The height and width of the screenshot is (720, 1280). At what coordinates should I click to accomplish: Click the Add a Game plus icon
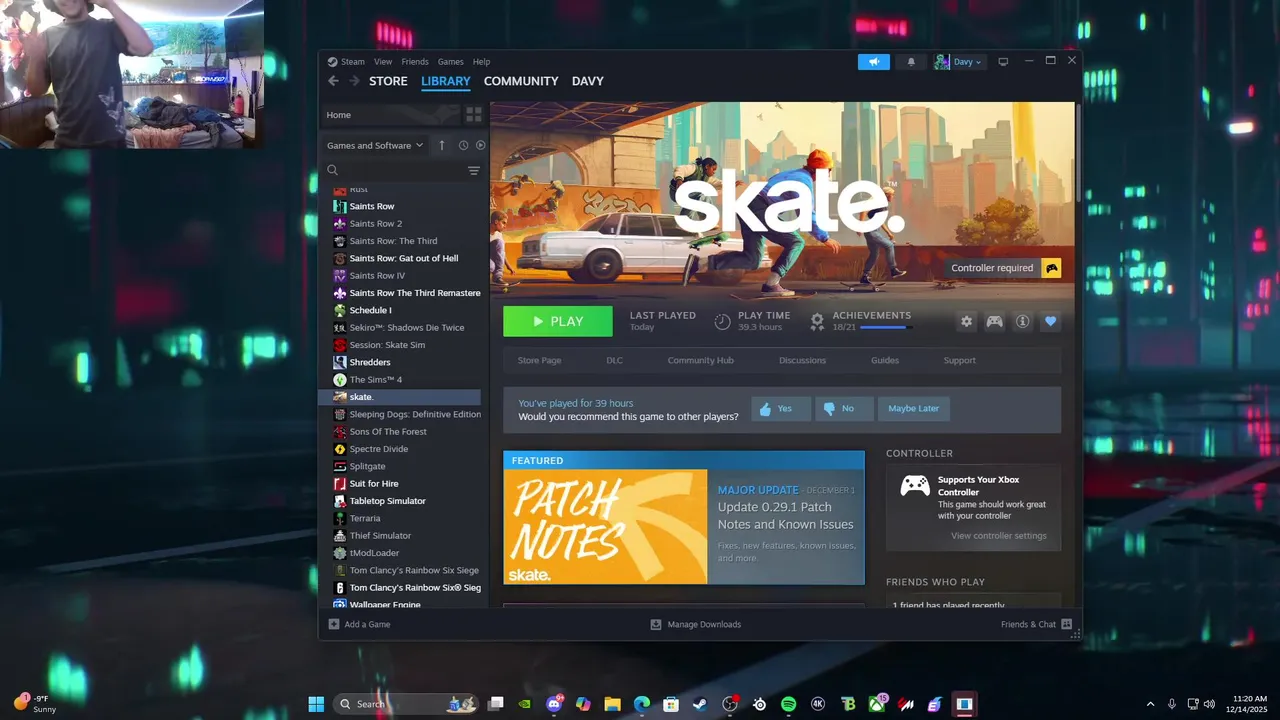[x=334, y=624]
